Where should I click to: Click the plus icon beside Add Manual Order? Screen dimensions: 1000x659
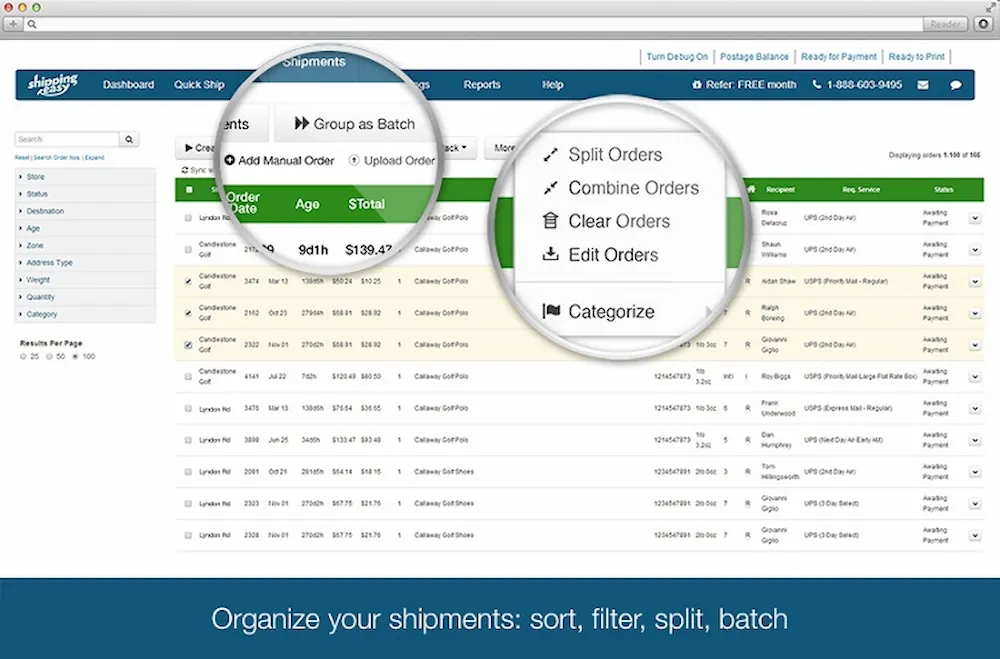tap(230, 160)
